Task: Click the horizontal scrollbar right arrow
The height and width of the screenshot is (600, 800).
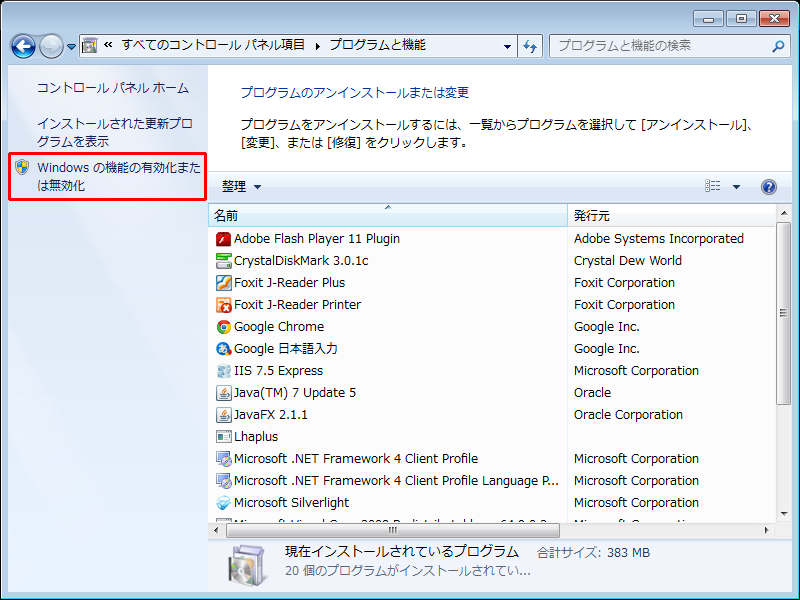Action: [766, 530]
